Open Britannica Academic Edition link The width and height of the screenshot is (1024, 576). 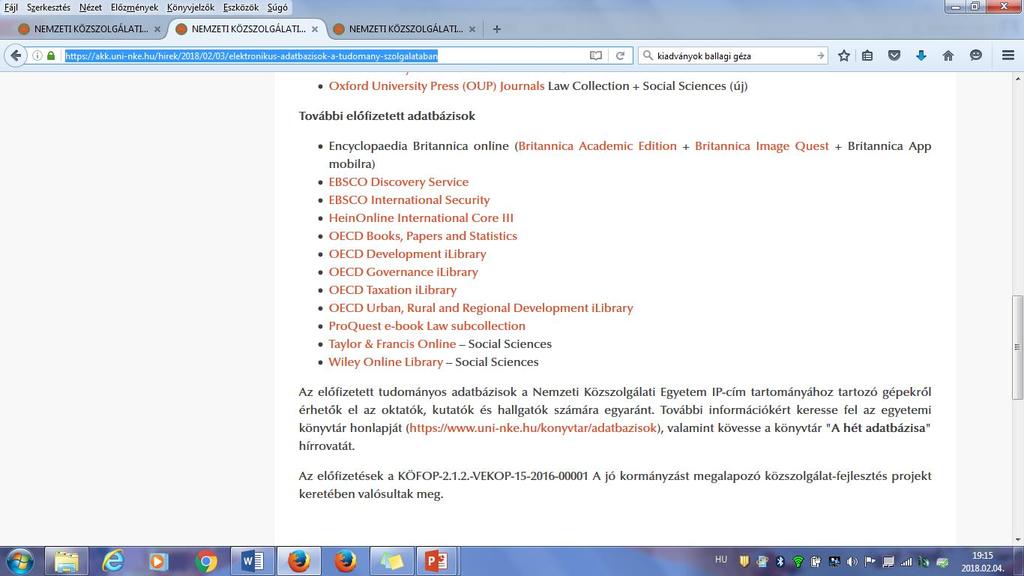tap(598, 146)
